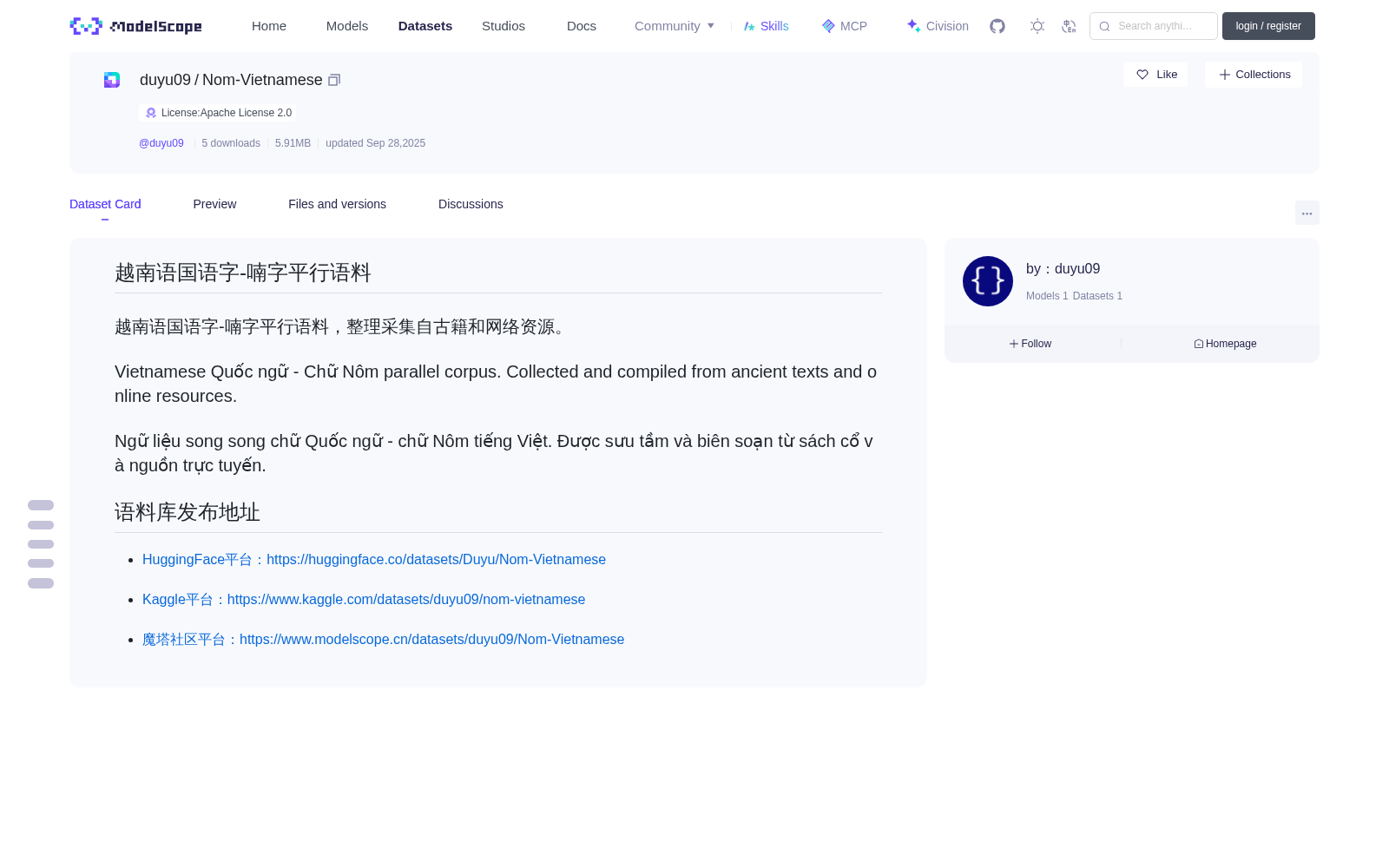Screen dimensions: 1389x868
Task: Click the Like button
Action: 1155,75
